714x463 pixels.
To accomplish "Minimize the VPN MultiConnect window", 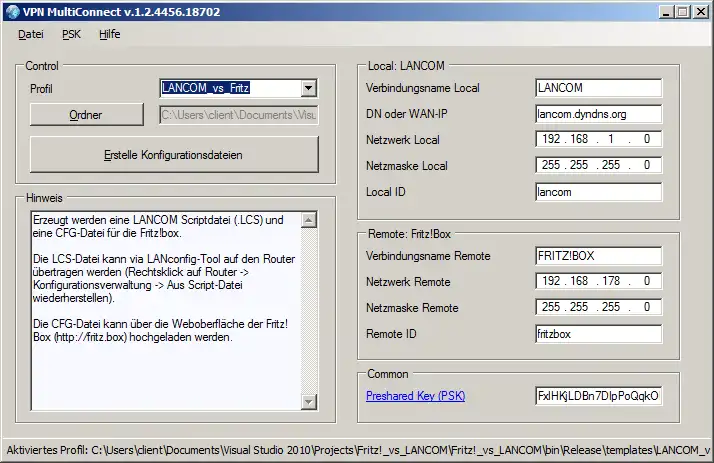I will tap(666, 12).
